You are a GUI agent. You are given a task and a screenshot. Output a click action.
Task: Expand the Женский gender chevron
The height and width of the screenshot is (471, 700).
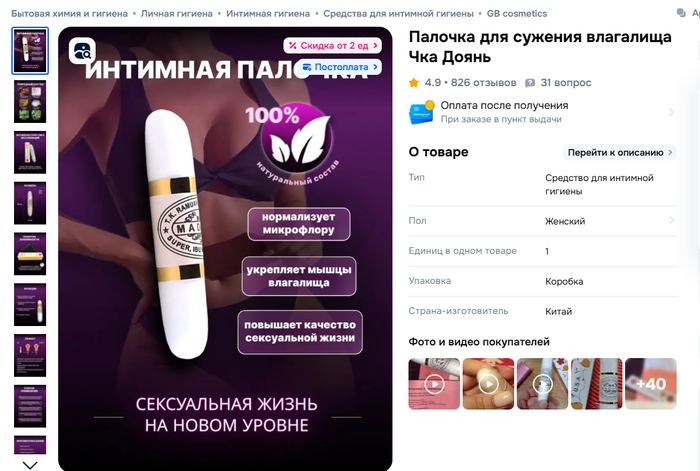tap(671, 220)
